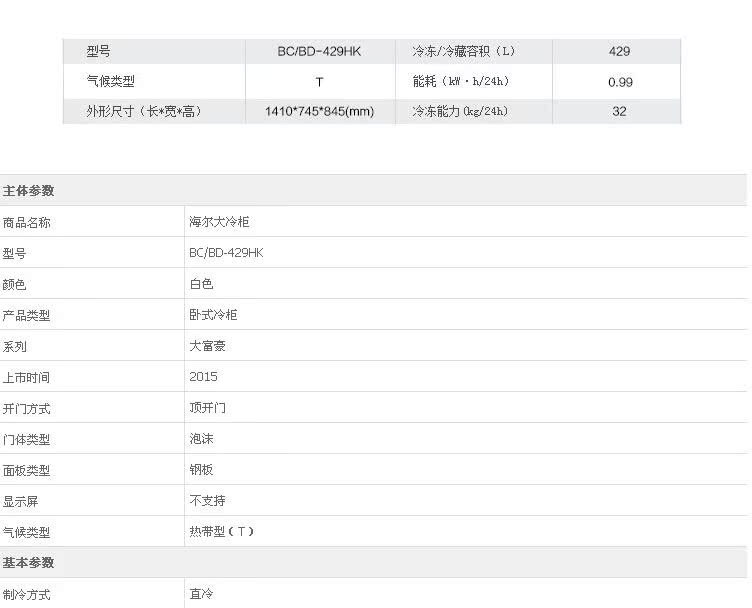Image resolution: width=752 pixels, height=608 pixels.
Task: Click the 32 freezing capacity value
Action: 619,111
